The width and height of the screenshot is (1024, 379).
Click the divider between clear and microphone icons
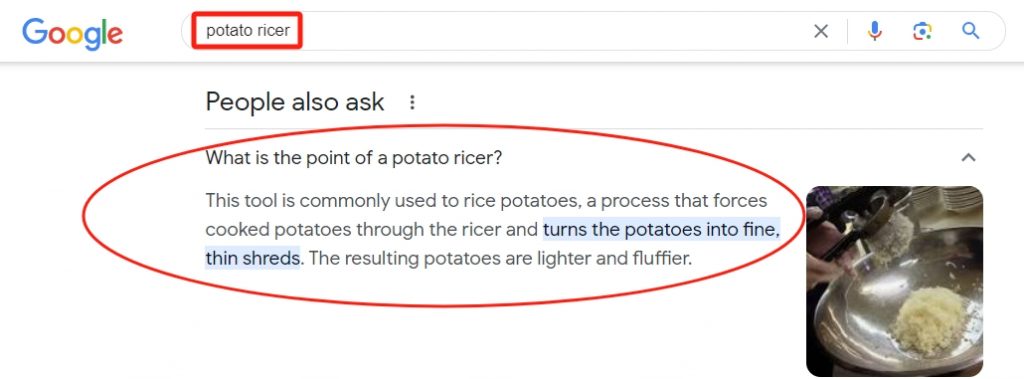coord(848,31)
